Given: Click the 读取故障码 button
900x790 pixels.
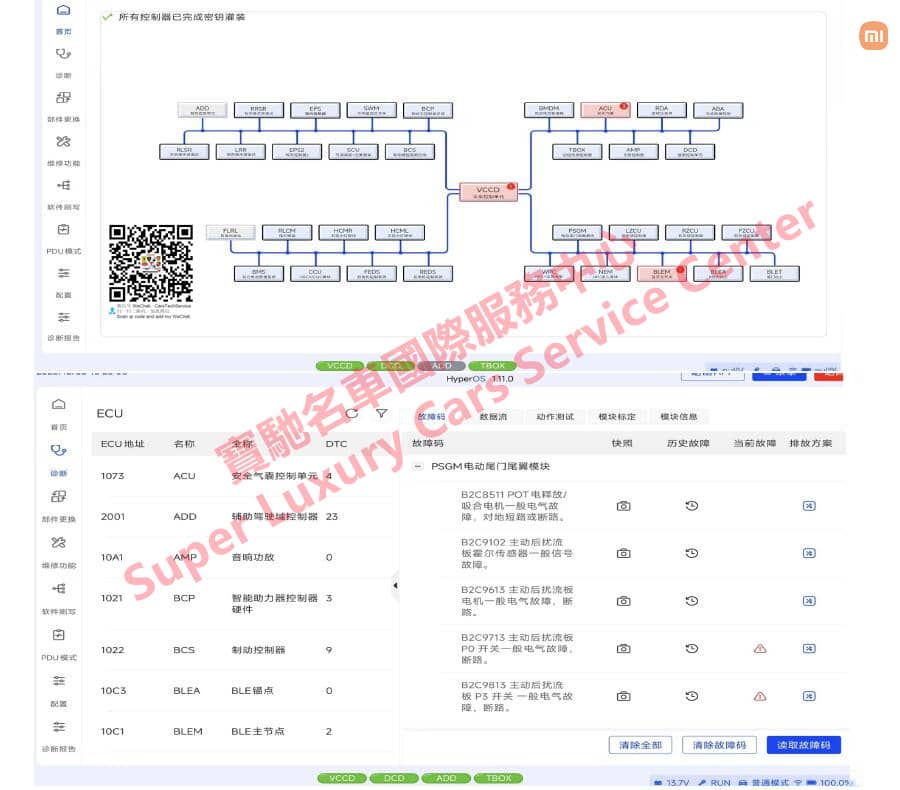Looking at the screenshot, I should 804,745.
